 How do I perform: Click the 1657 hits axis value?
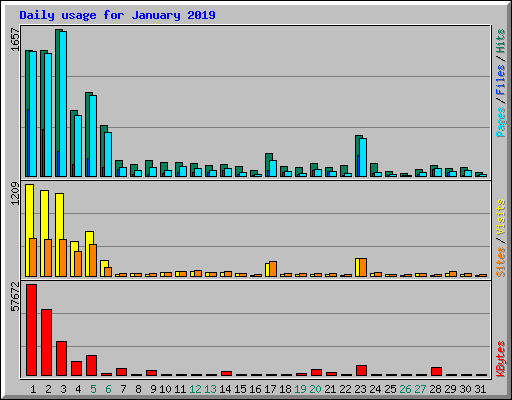tap(15, 40)
